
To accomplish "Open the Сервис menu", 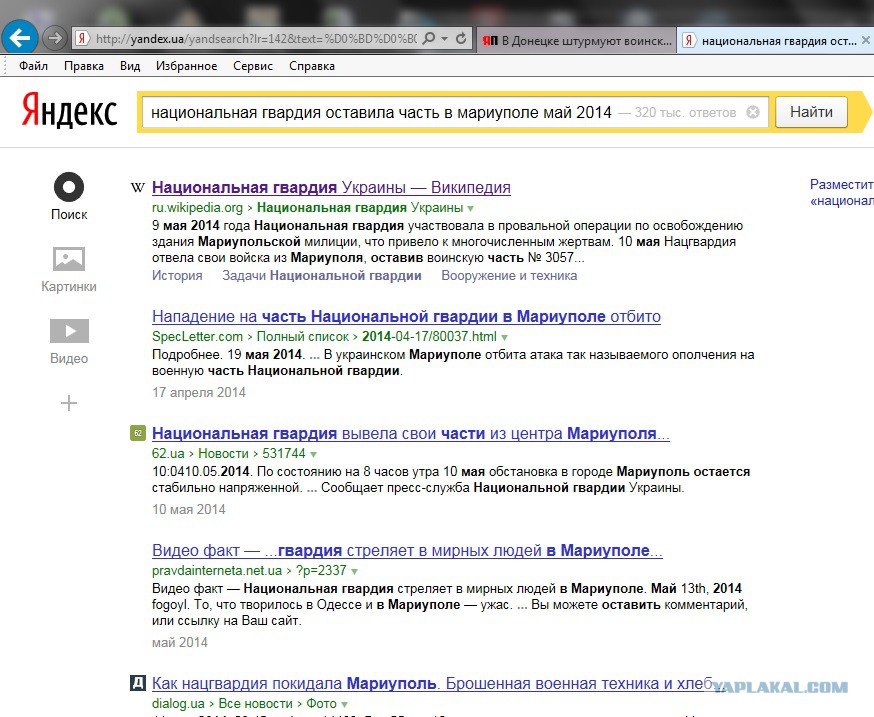I will click(253, 66).
